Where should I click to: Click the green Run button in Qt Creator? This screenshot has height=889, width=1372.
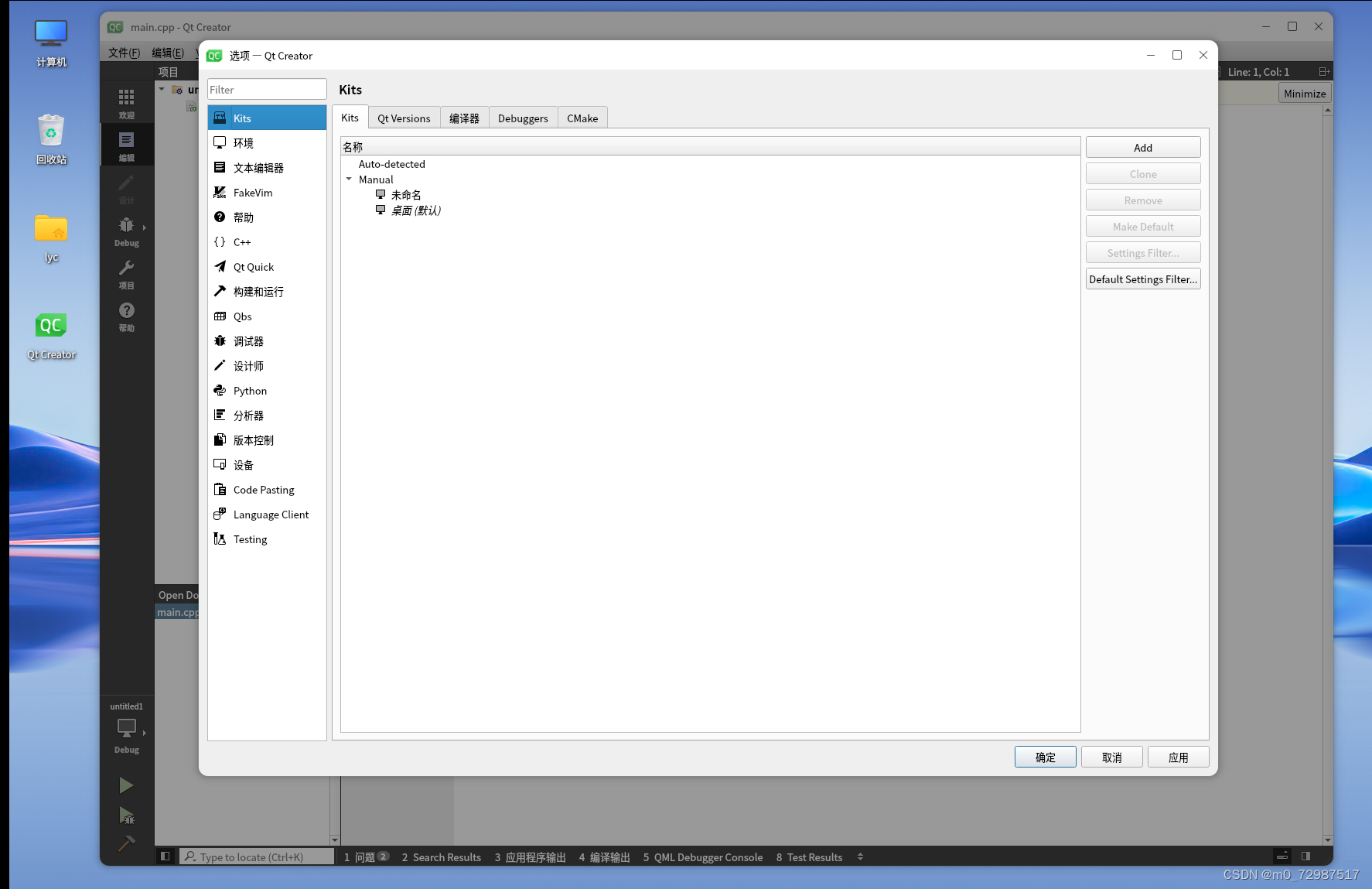pyautogui.click(x=126, y=785)
